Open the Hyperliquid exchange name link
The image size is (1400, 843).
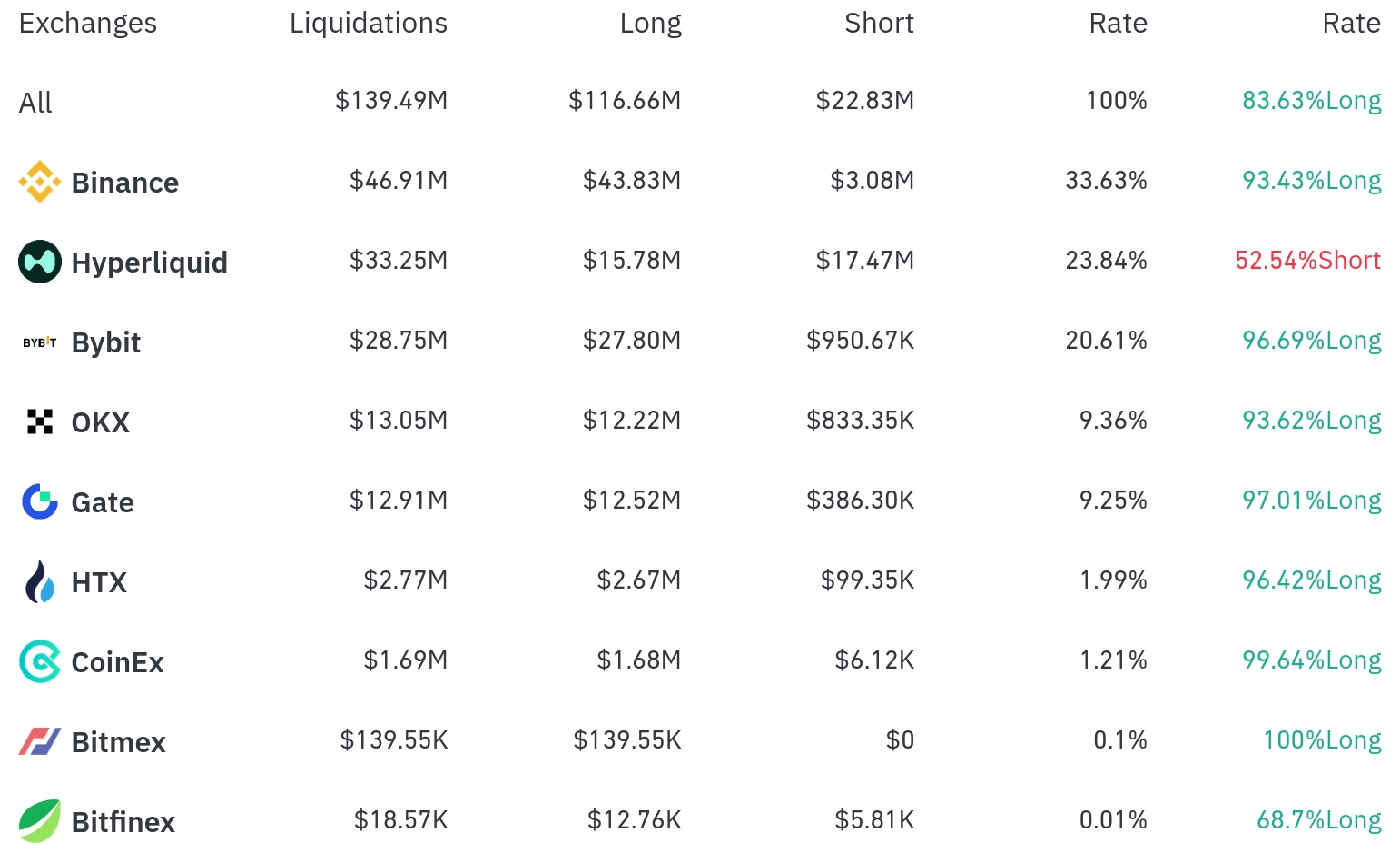149,263
